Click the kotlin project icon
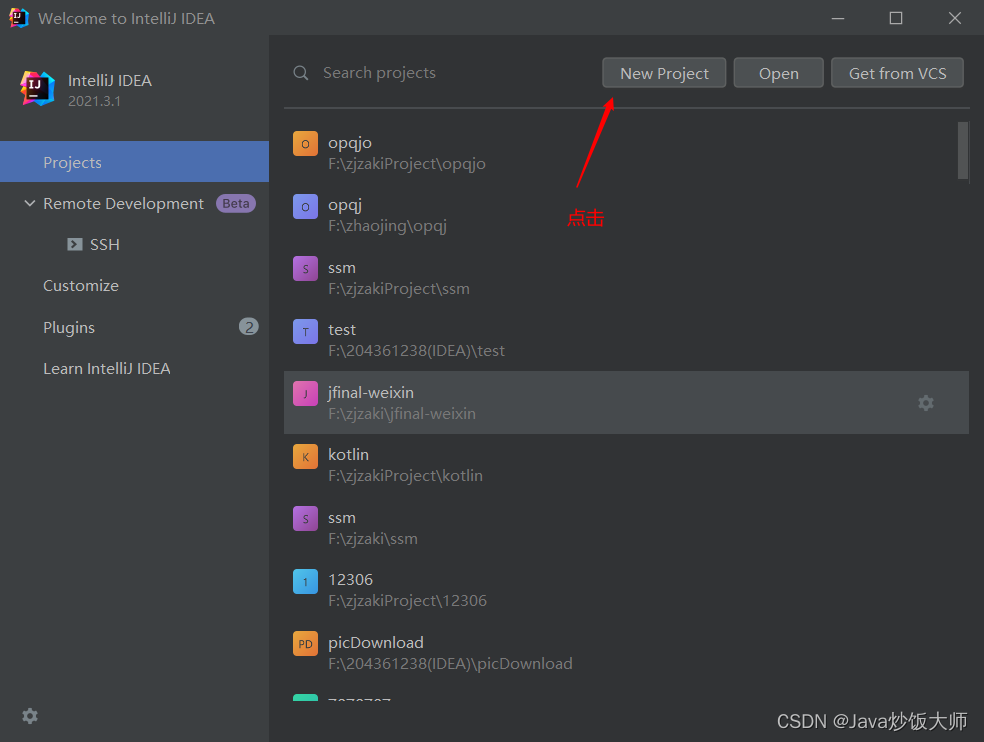The image size is (984, 742). pyautogui.click(x=305, y=456)
